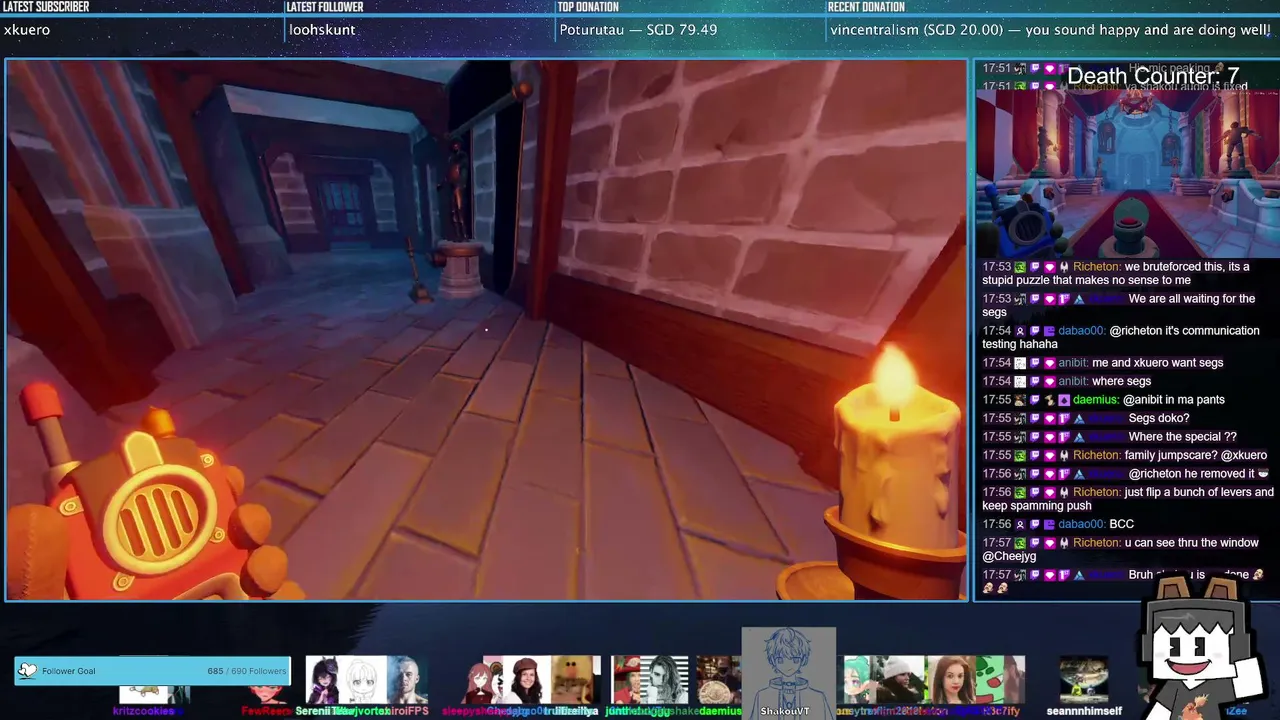Click the main gameplay video feed
The image size is (1280, 720).
(x=487, y=330)
